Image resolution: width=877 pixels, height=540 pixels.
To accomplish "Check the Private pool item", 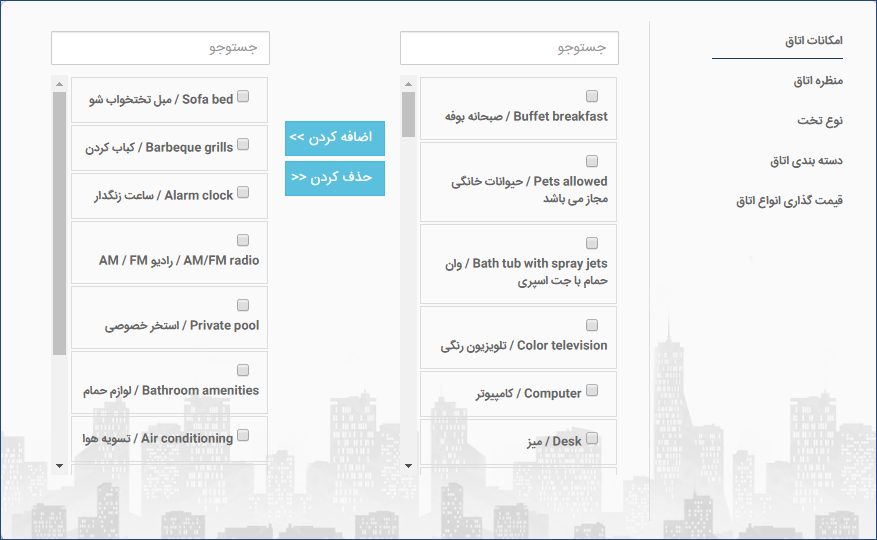I will click(243, 305).
